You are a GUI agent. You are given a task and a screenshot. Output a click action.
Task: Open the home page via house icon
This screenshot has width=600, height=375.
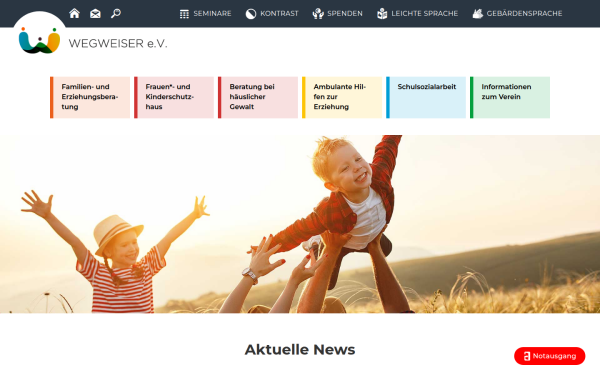tap(74, 13)
